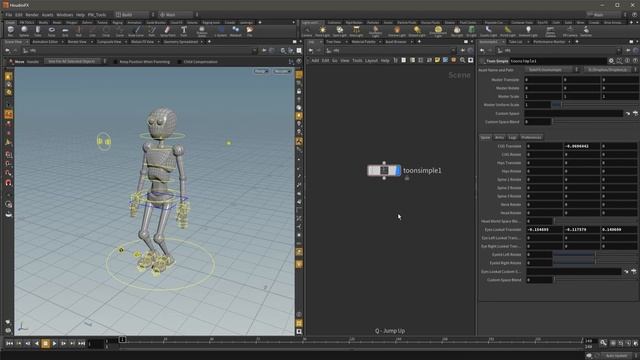Screen dimensions: 640x360
Task: Switch to Material Palette tab
Action: pyautogui.click(x=363, y=42)
